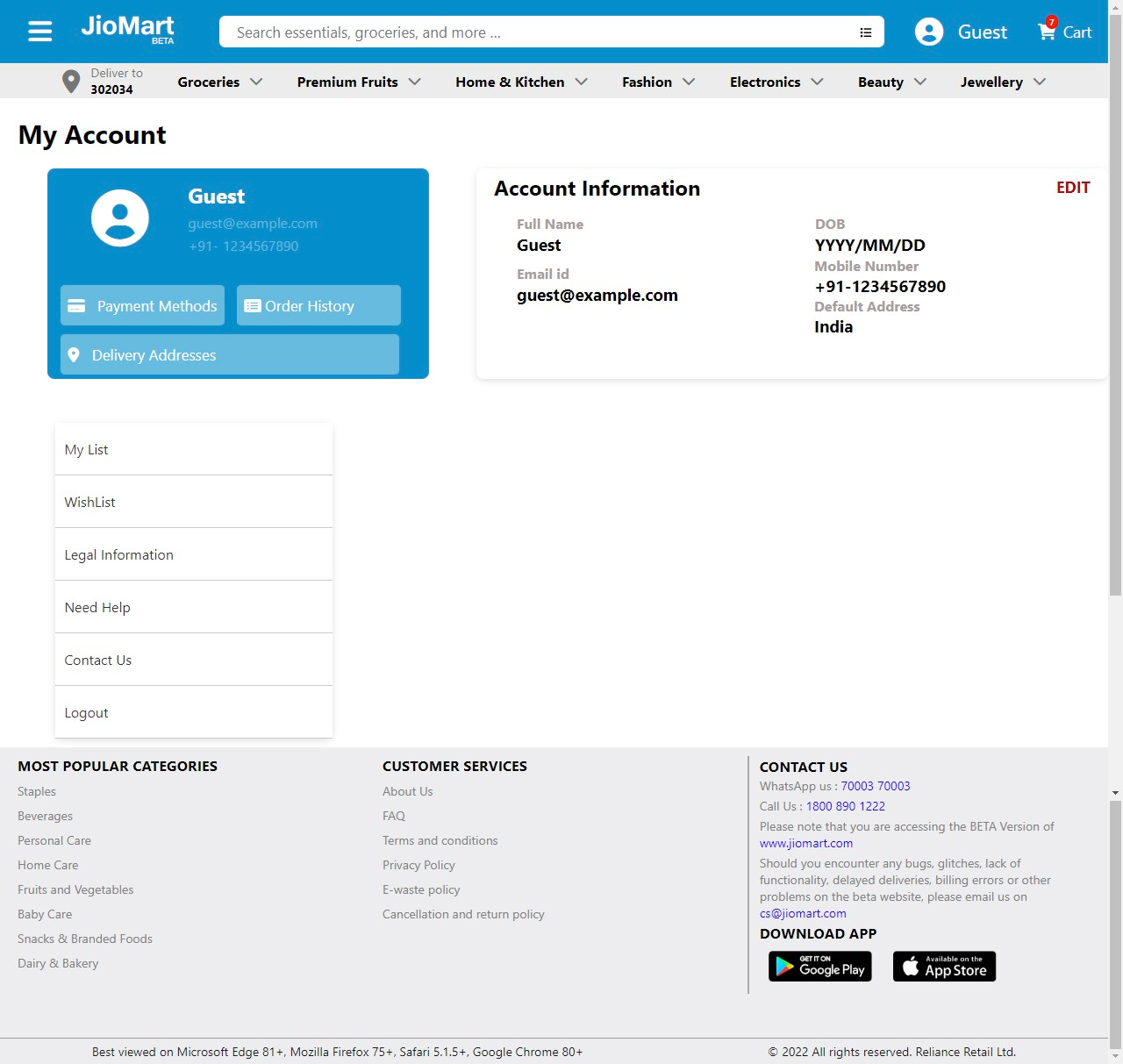Open the shopping cart icon
Screen dimensions: 1123x1064
click(1048, 30)
